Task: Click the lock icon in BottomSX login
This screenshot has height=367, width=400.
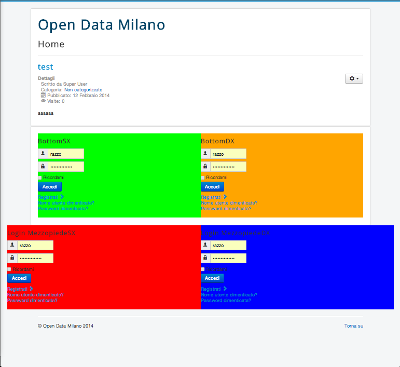Action: click(x=43, y=166)
